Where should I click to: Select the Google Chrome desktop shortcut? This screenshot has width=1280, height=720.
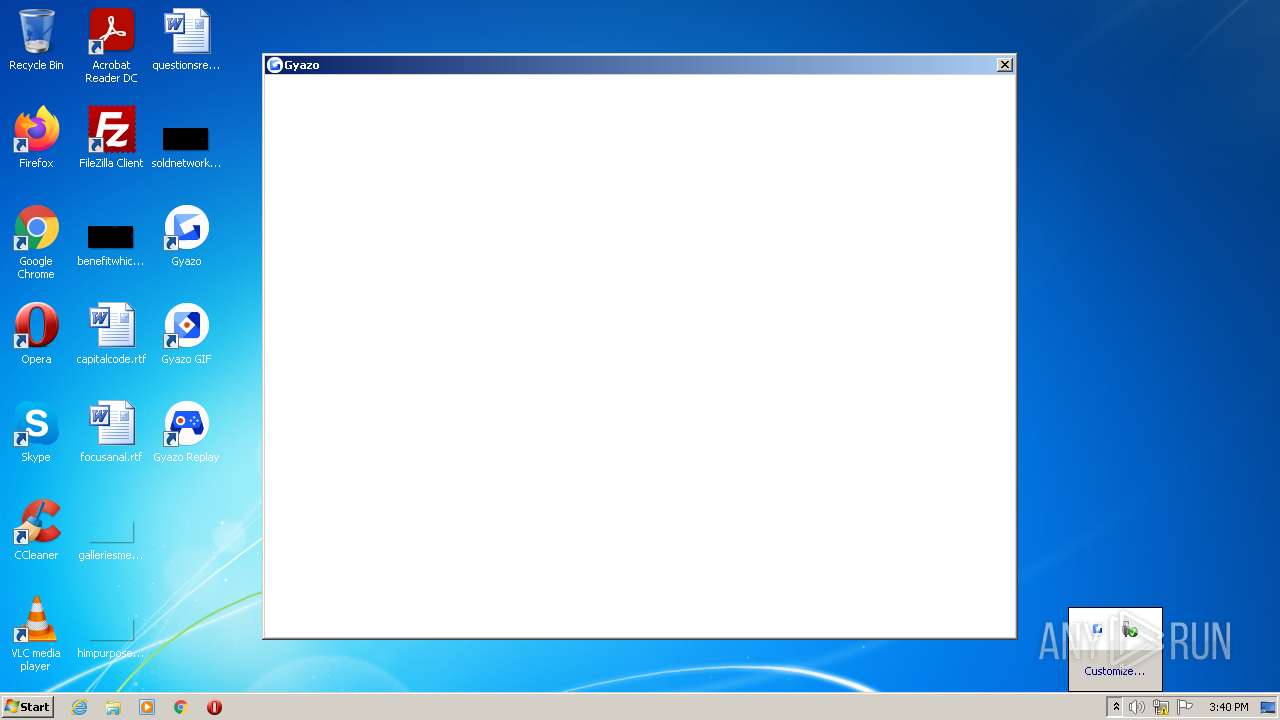pos(36,242)
